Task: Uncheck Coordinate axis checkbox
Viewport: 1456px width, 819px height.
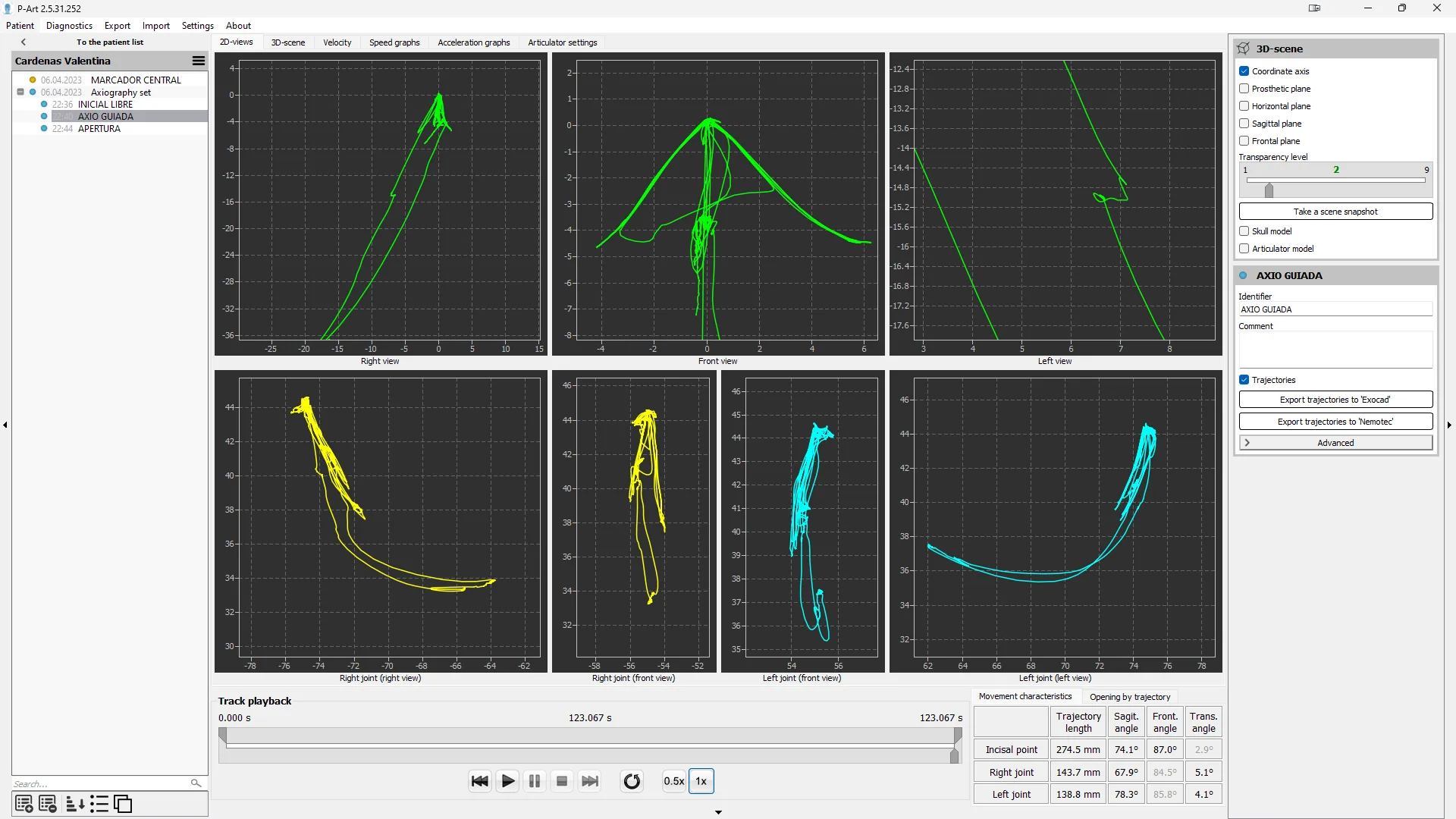Action: pos(1244,71)
